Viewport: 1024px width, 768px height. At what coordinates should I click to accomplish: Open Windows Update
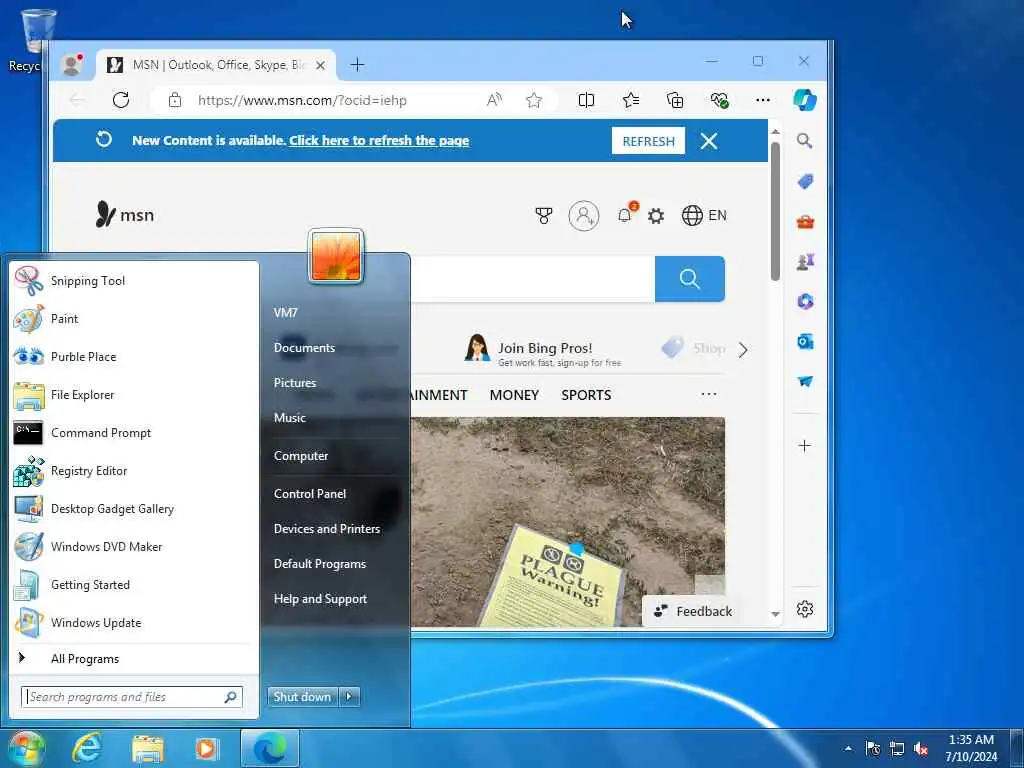[x=133, y=622]
